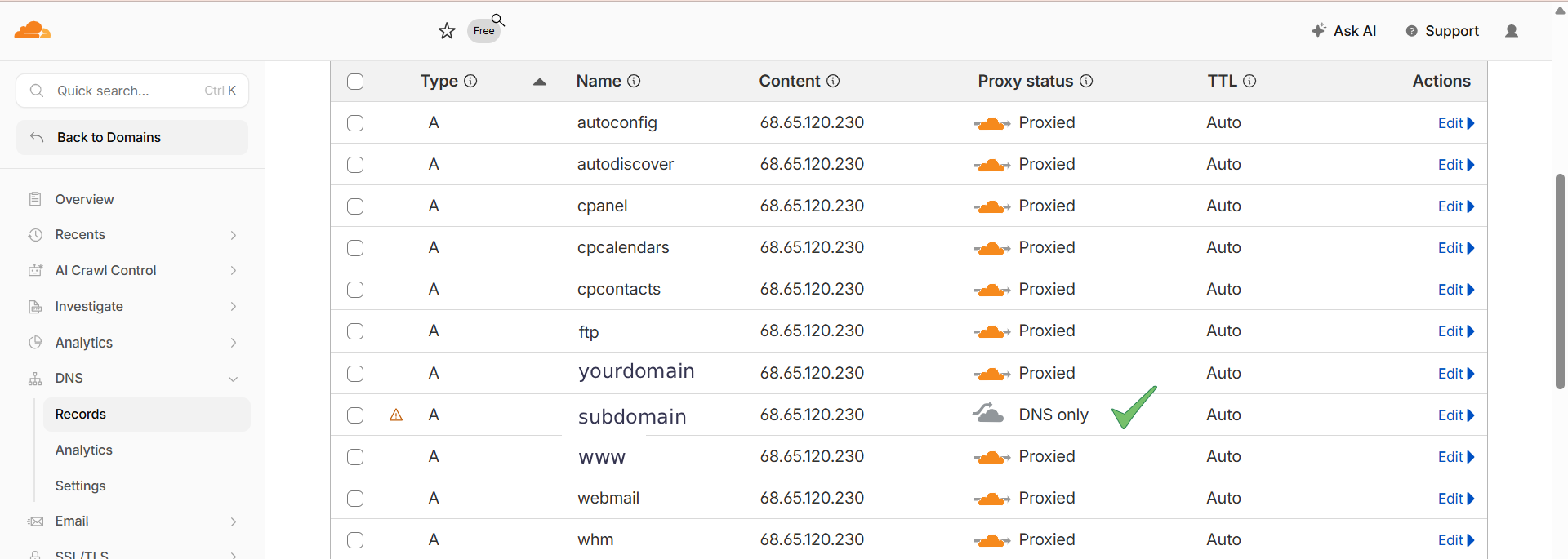Click the warning triangle on subdomain row
Image resolution: width=1568 pixels, height=559 pixels.
(396, 415)
